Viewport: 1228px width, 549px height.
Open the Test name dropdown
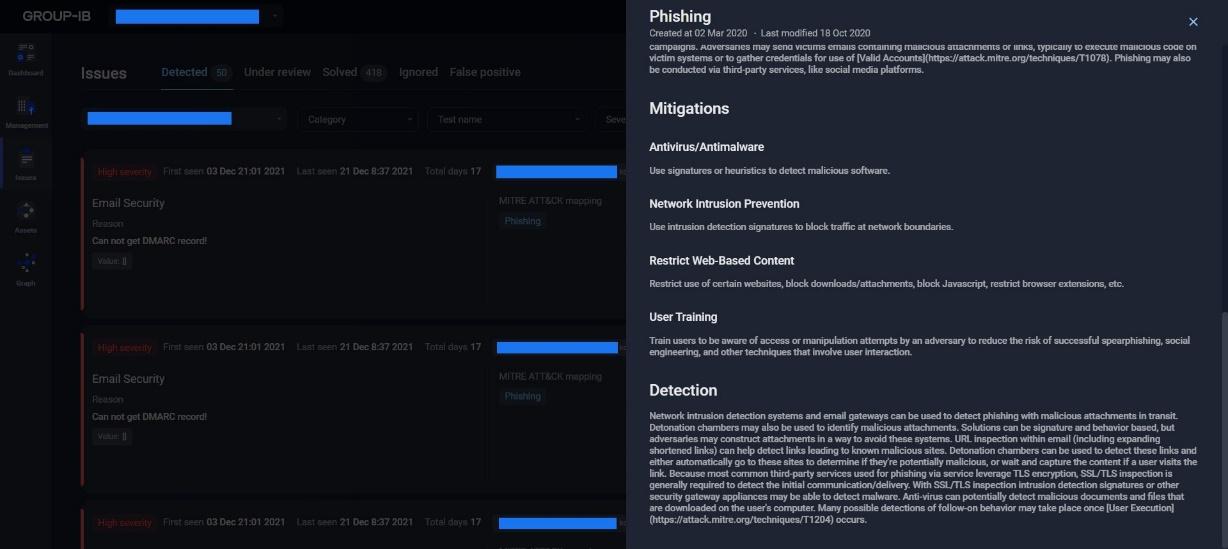tap(507, 119)
